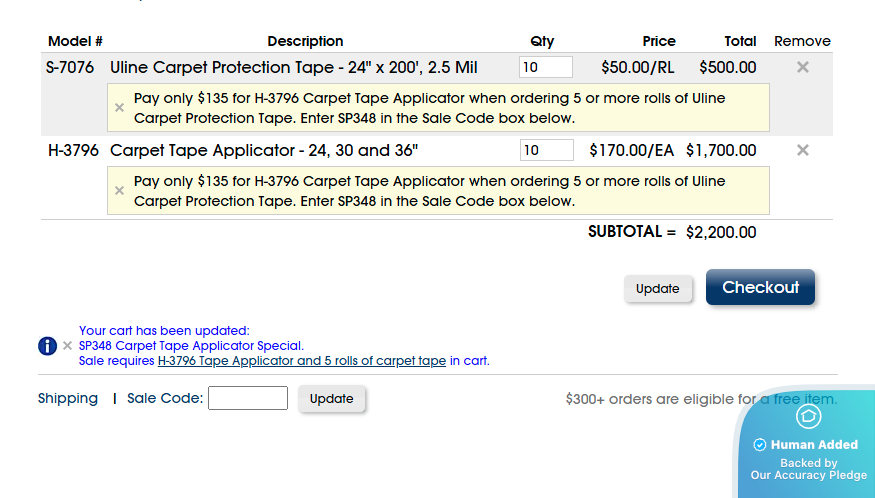Click the checkmark beside Human Added
Image resolution: width=875 pixels, height=498 pixels.
tap(760, 445)
